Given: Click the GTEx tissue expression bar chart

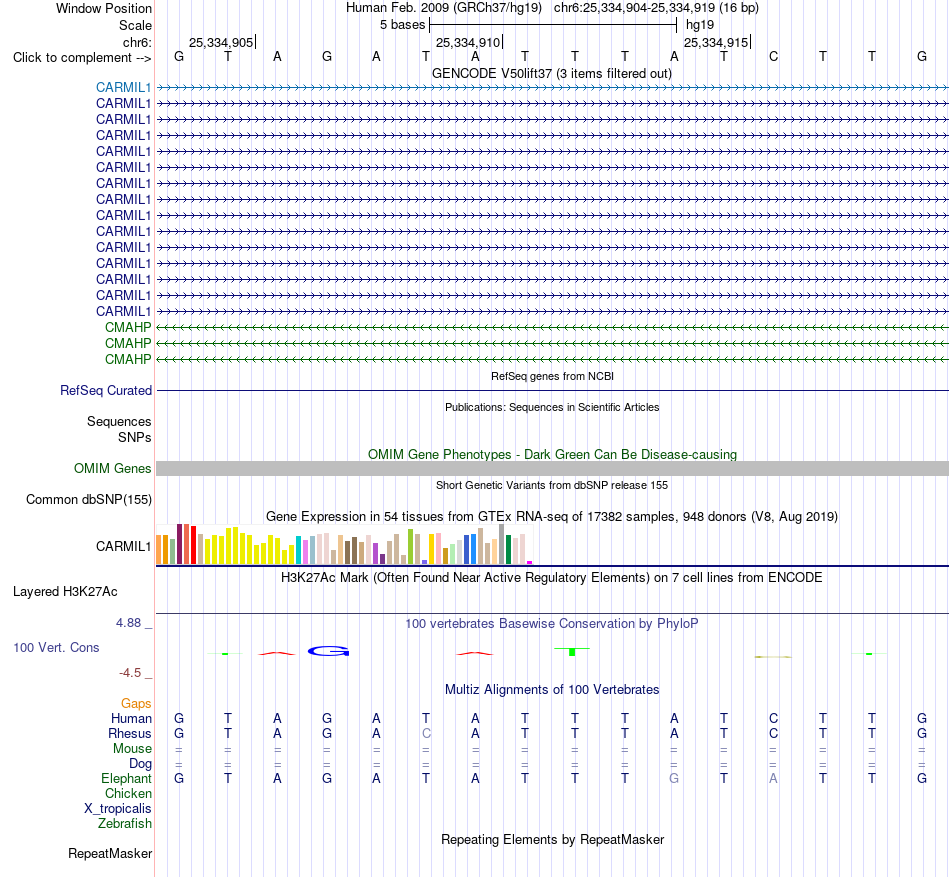Looking at the screenshot, I should 344,544.
